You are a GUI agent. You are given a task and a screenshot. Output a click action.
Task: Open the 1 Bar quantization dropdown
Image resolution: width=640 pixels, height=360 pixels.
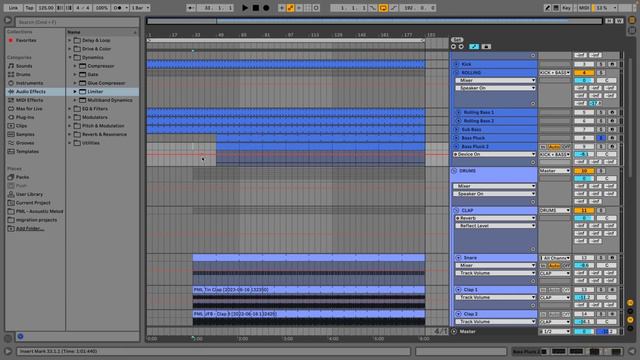[140, 8]
